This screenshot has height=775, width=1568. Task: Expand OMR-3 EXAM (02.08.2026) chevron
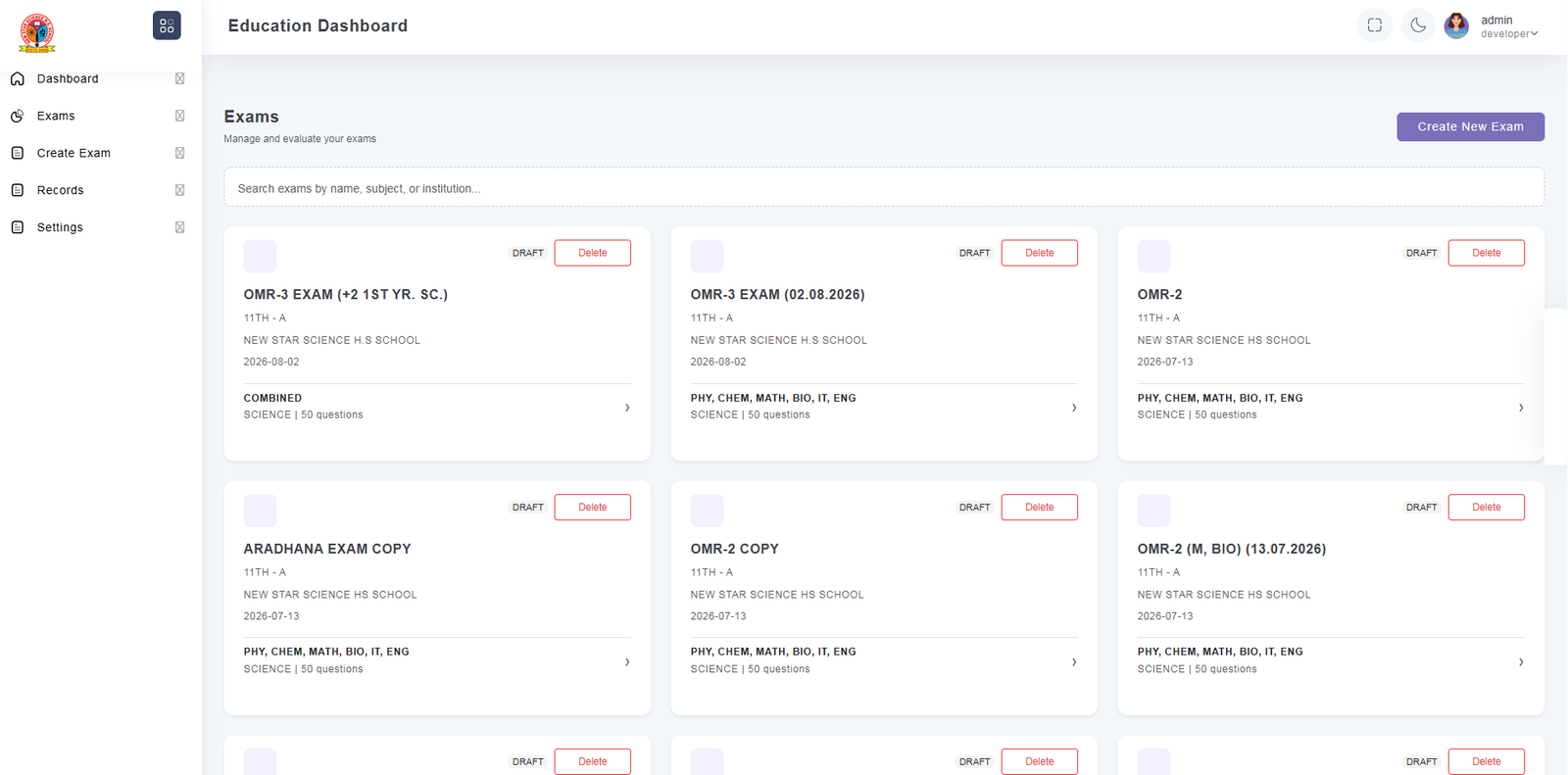(1074, 408)
